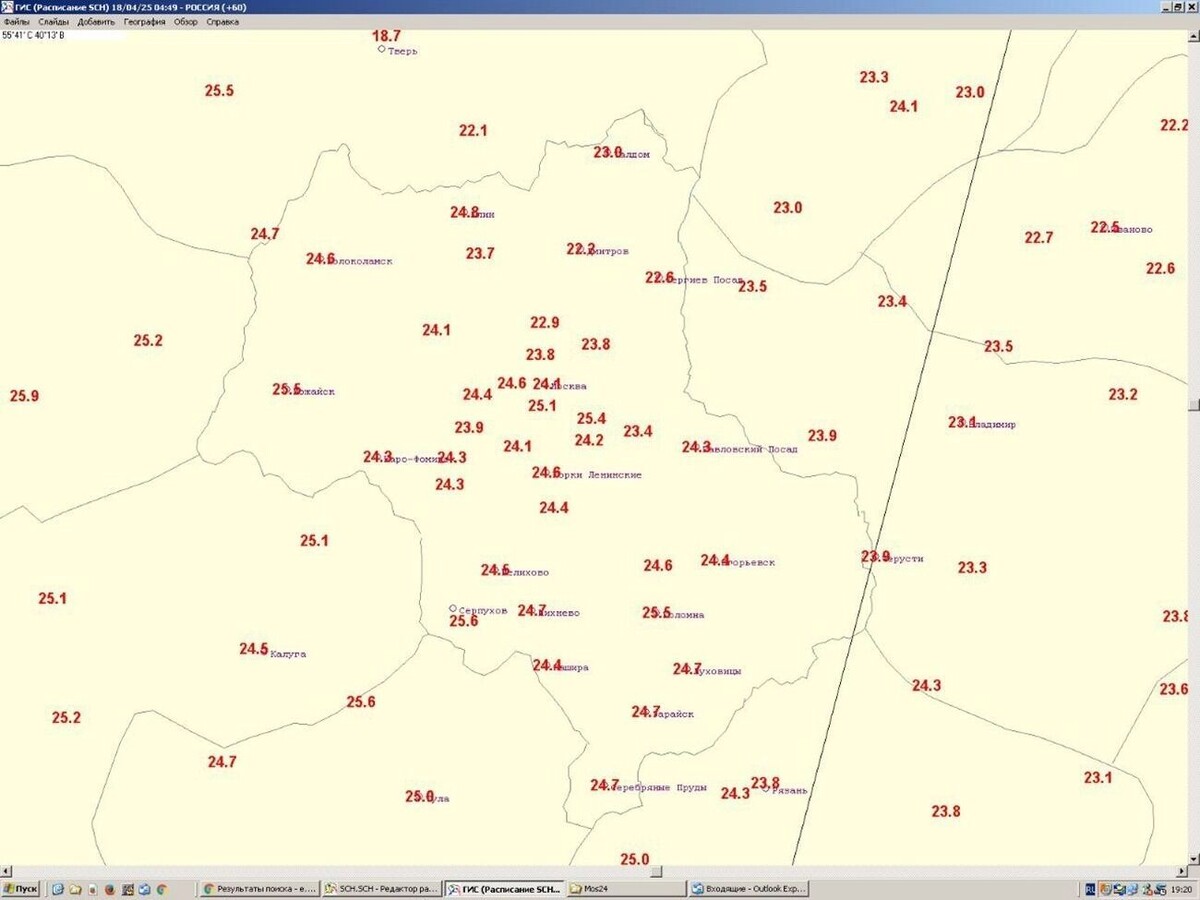1200x900 pixels.
Task: Click the 23.7 temperature value
Action: click(x=480, y=253)
